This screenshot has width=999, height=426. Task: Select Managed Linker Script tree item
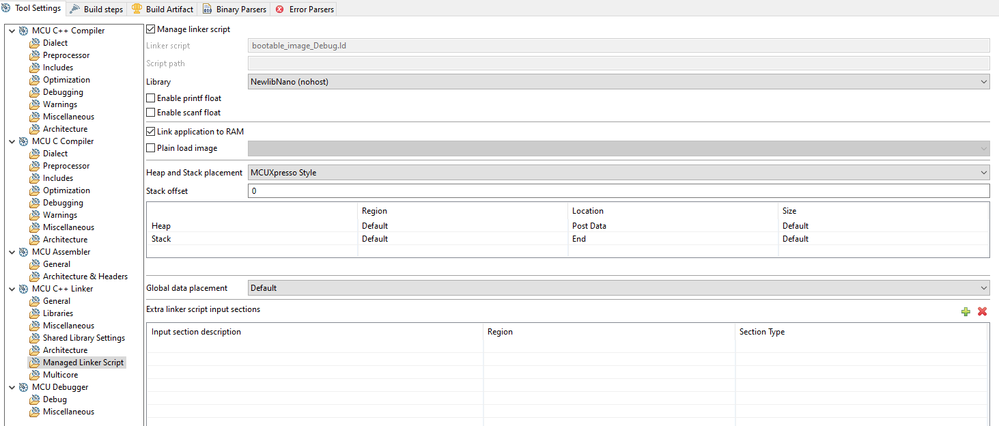[x=83, y=363]
